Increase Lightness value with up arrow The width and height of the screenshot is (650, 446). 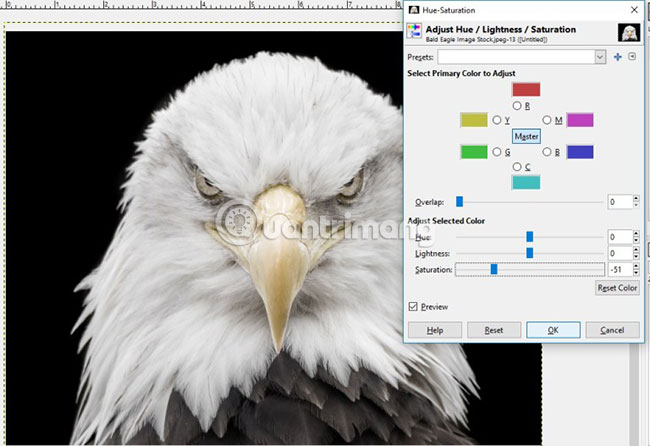pyautogui.click(x=636, y=250)
